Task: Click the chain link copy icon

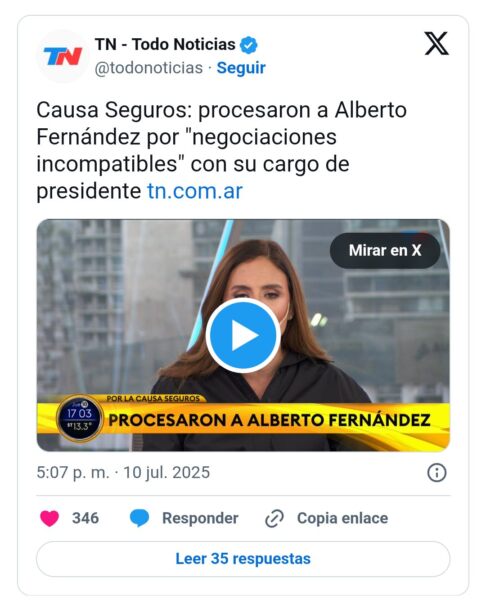Action: point(274,518)
